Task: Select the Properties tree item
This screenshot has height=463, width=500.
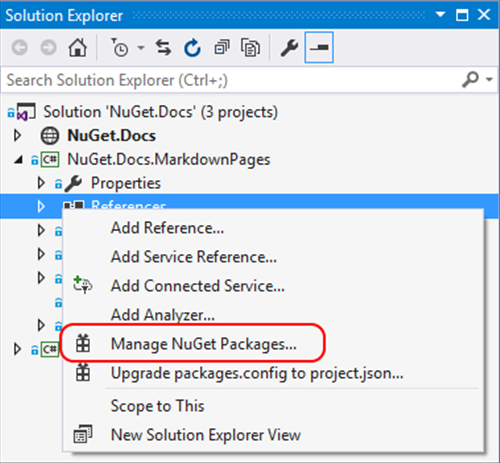Action: 126,183
